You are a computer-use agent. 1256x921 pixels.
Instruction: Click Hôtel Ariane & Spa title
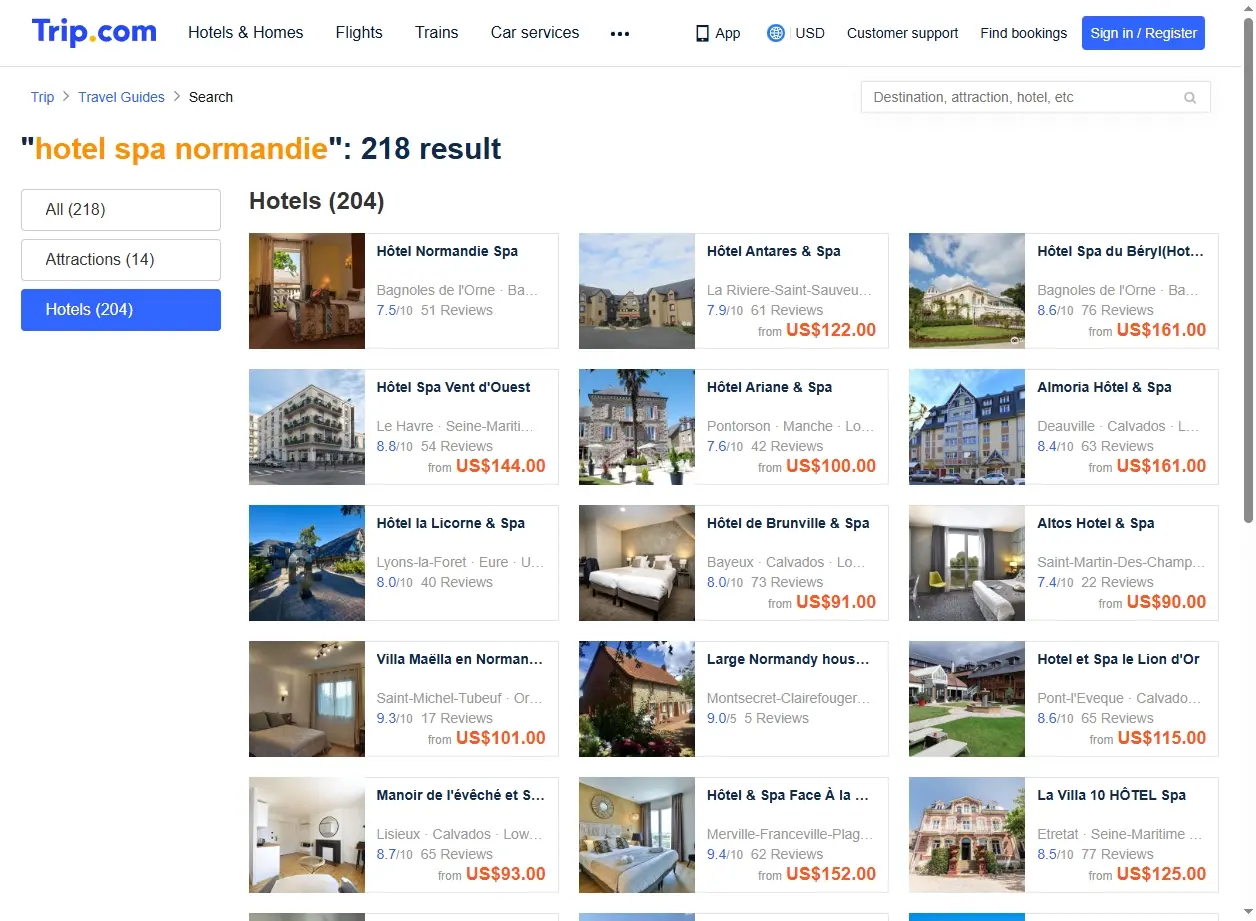pyautogui.click(x=769, y=387)
